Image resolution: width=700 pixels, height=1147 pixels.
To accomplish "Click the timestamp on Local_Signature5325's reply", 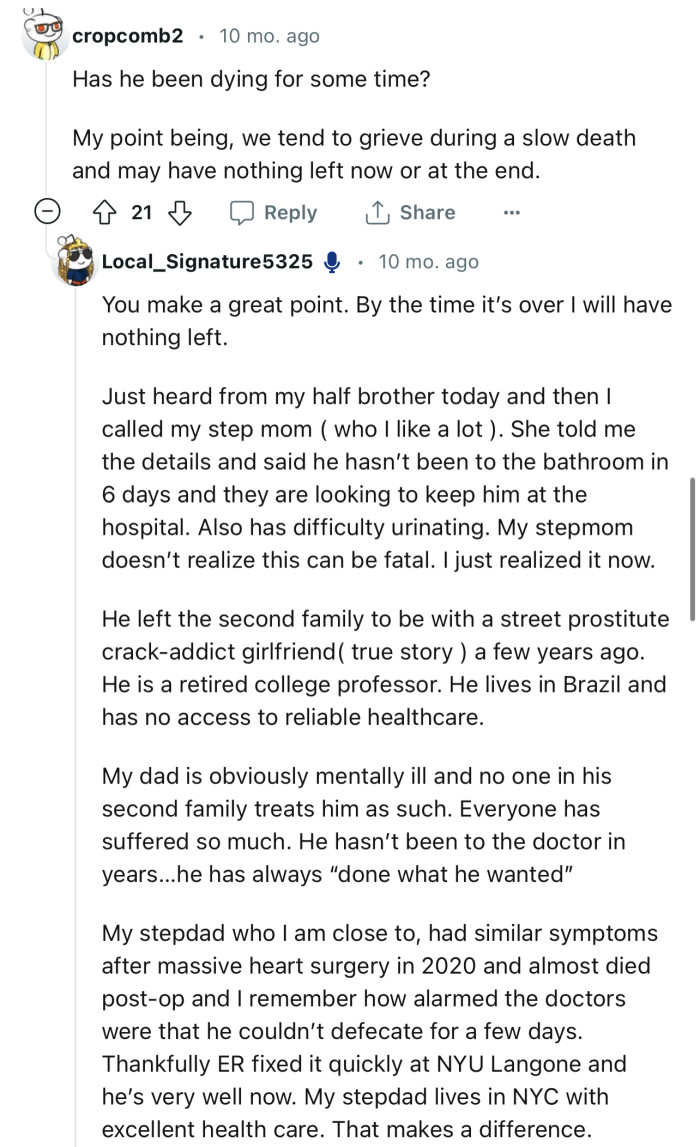I will pos(428,262).
